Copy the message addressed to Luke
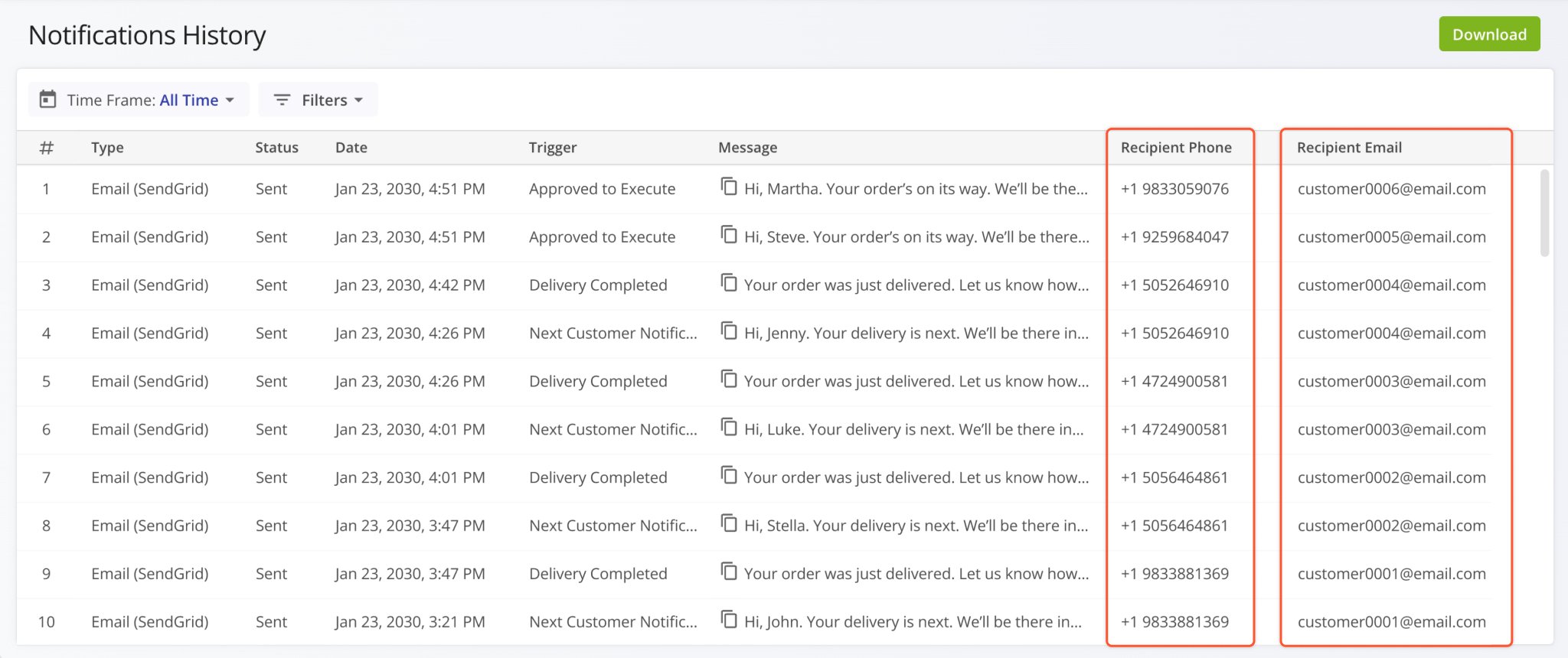This screenshot has width=1568, height=658. pyautogui.click(x=729, y=428)
